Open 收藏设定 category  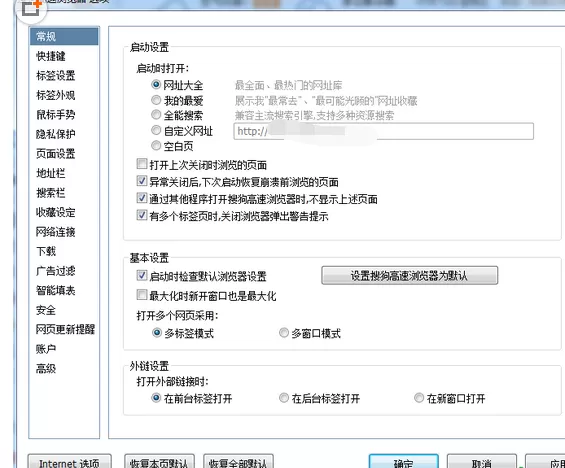pyautogui.click(x=55, y=212)
